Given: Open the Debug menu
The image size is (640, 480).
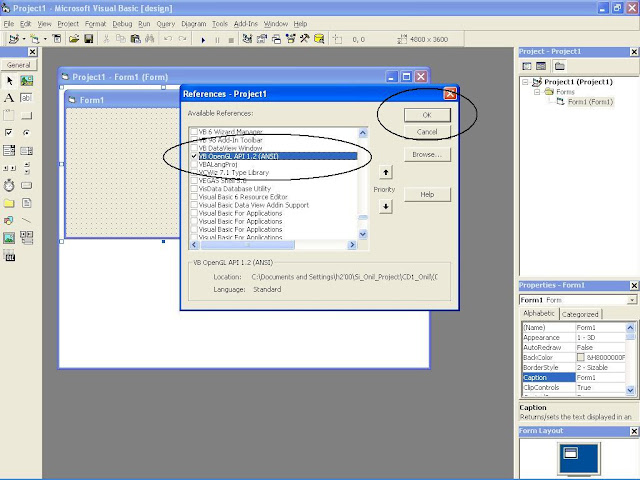Looking at the screenshot, I should 122,24.
